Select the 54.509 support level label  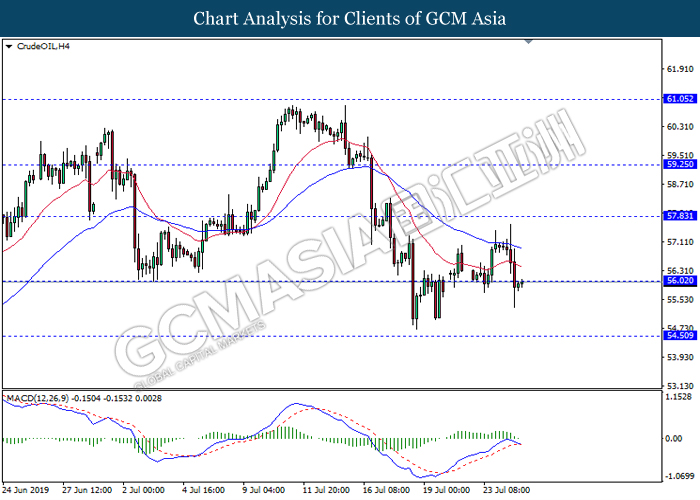point(680,335)
